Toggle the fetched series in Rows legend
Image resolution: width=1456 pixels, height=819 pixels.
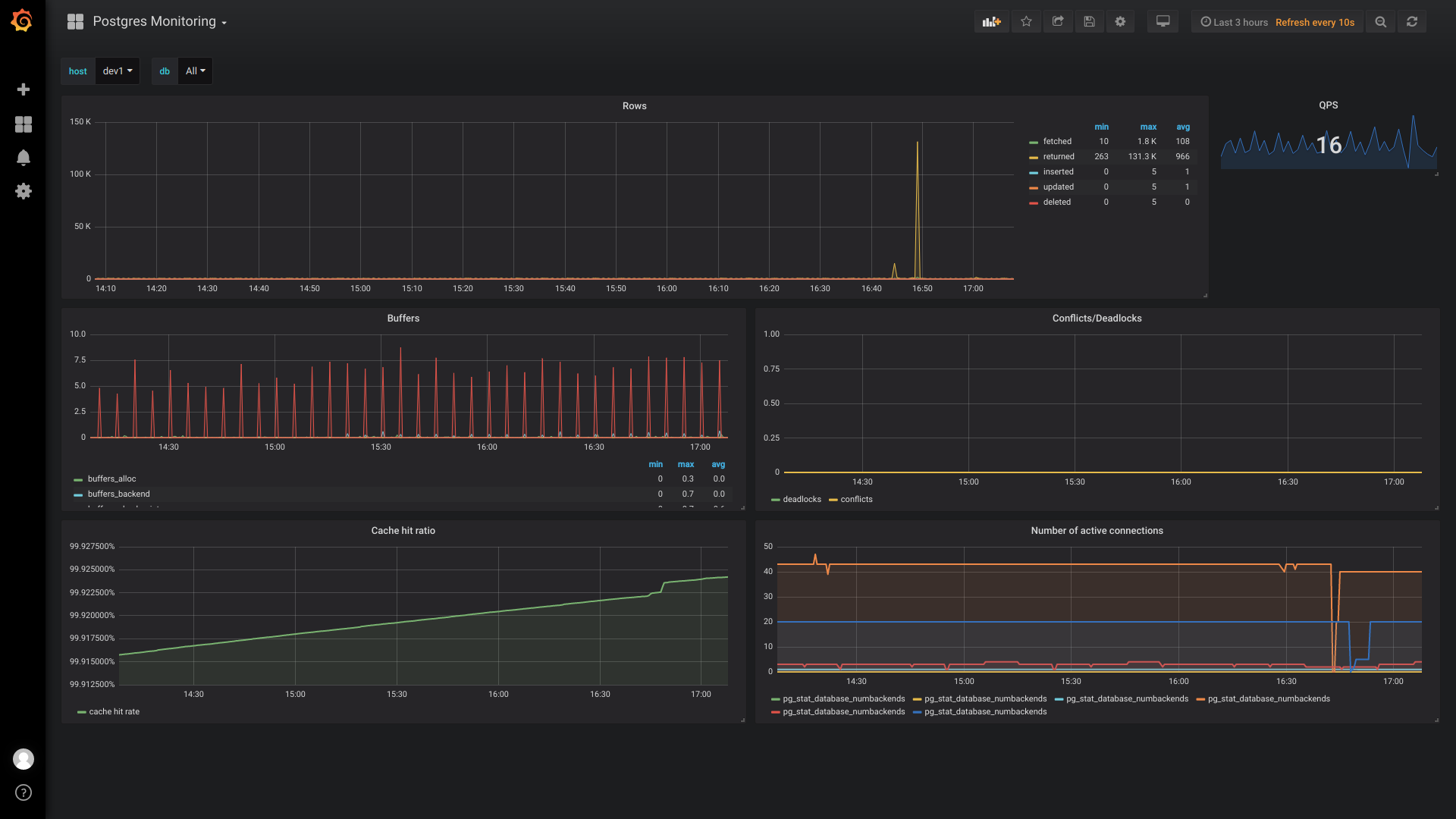tap(1057, 141)
